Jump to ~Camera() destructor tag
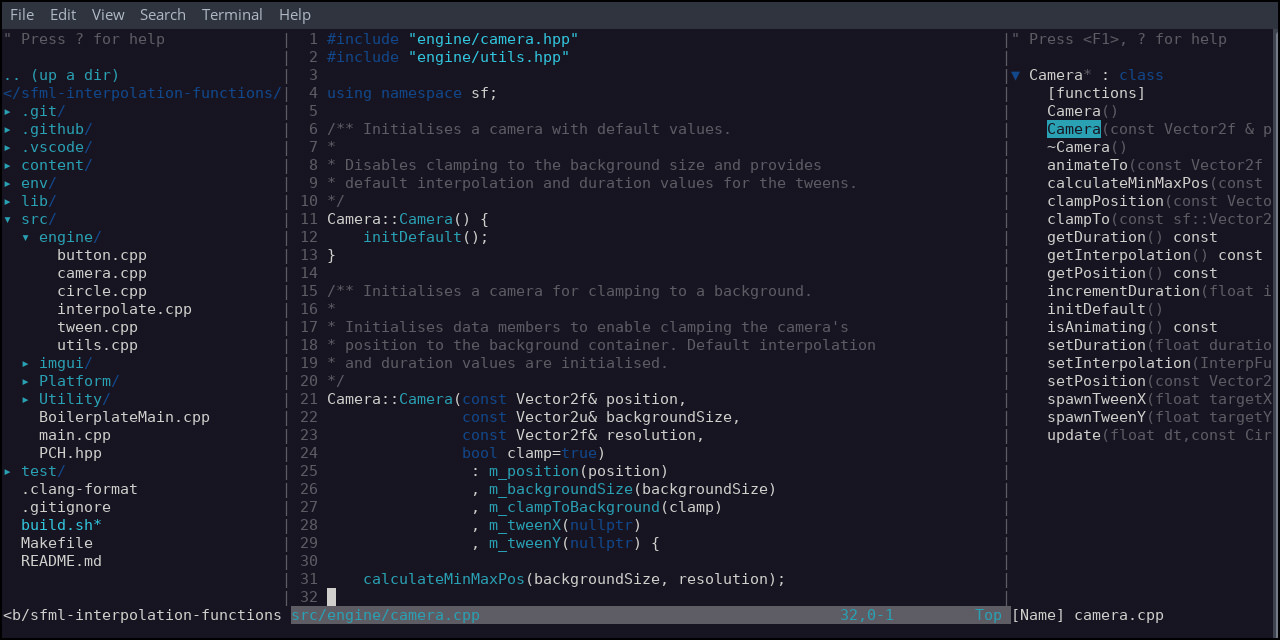This screenshot has height=640, width=1280. click(x=1087, y=147)
